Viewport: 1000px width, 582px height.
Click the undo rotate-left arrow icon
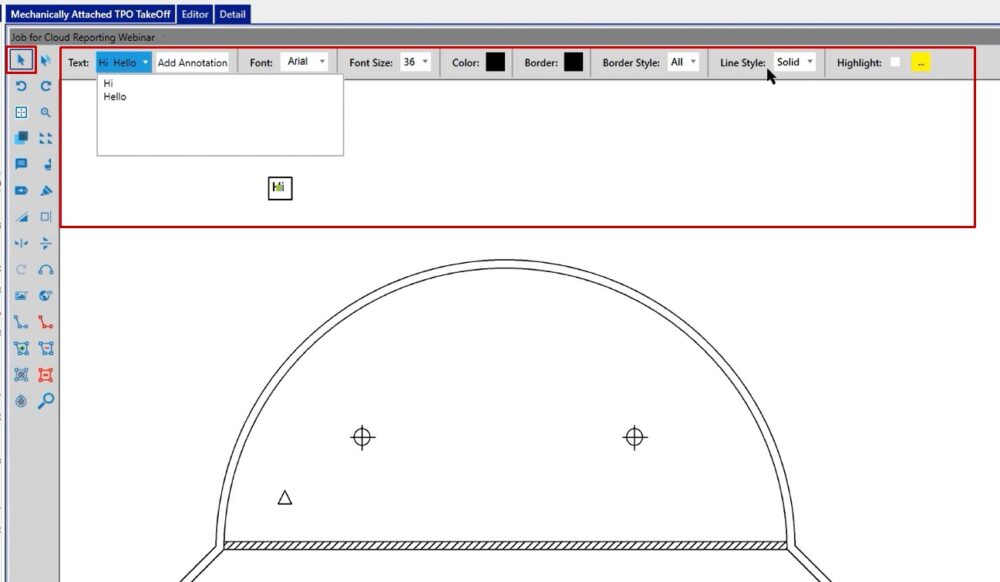(21, 87)
